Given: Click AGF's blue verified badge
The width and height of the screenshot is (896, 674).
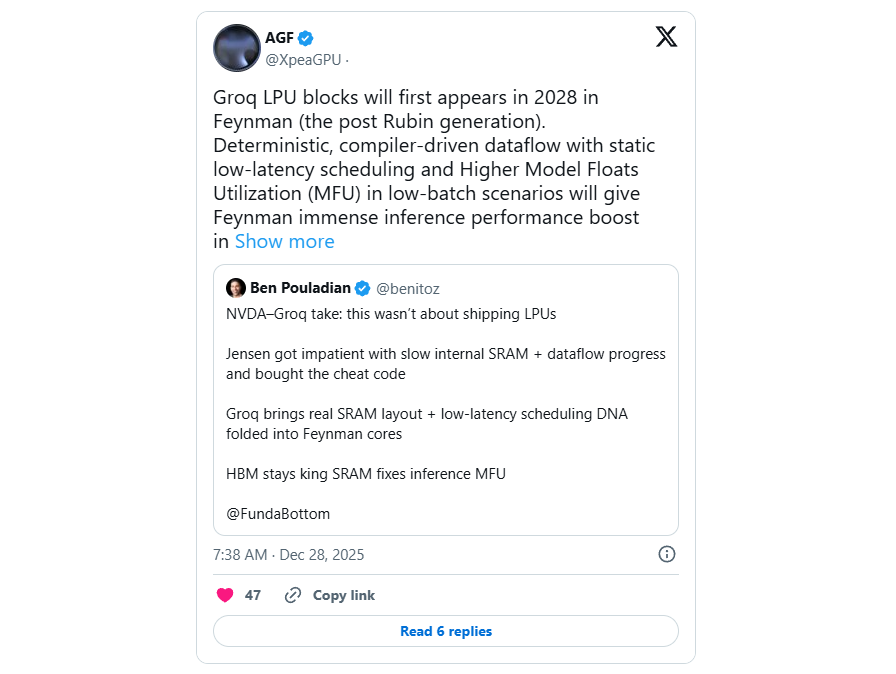Looking at the screenshot, I should (x=306, y=38).
